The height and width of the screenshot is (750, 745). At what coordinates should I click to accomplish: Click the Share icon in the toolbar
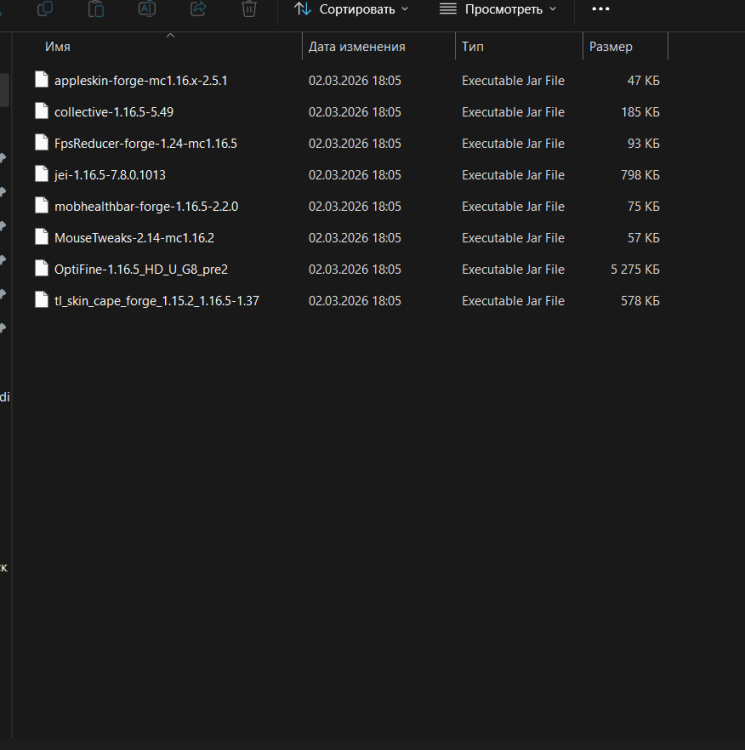pos(198,9)
